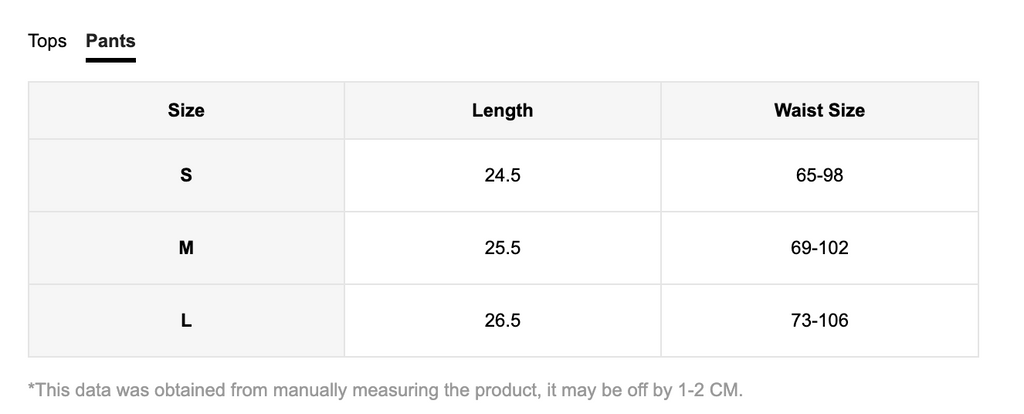1024x414 pixels.
Task: Click the 73-106 waist size cell
Action: point(820,321)
